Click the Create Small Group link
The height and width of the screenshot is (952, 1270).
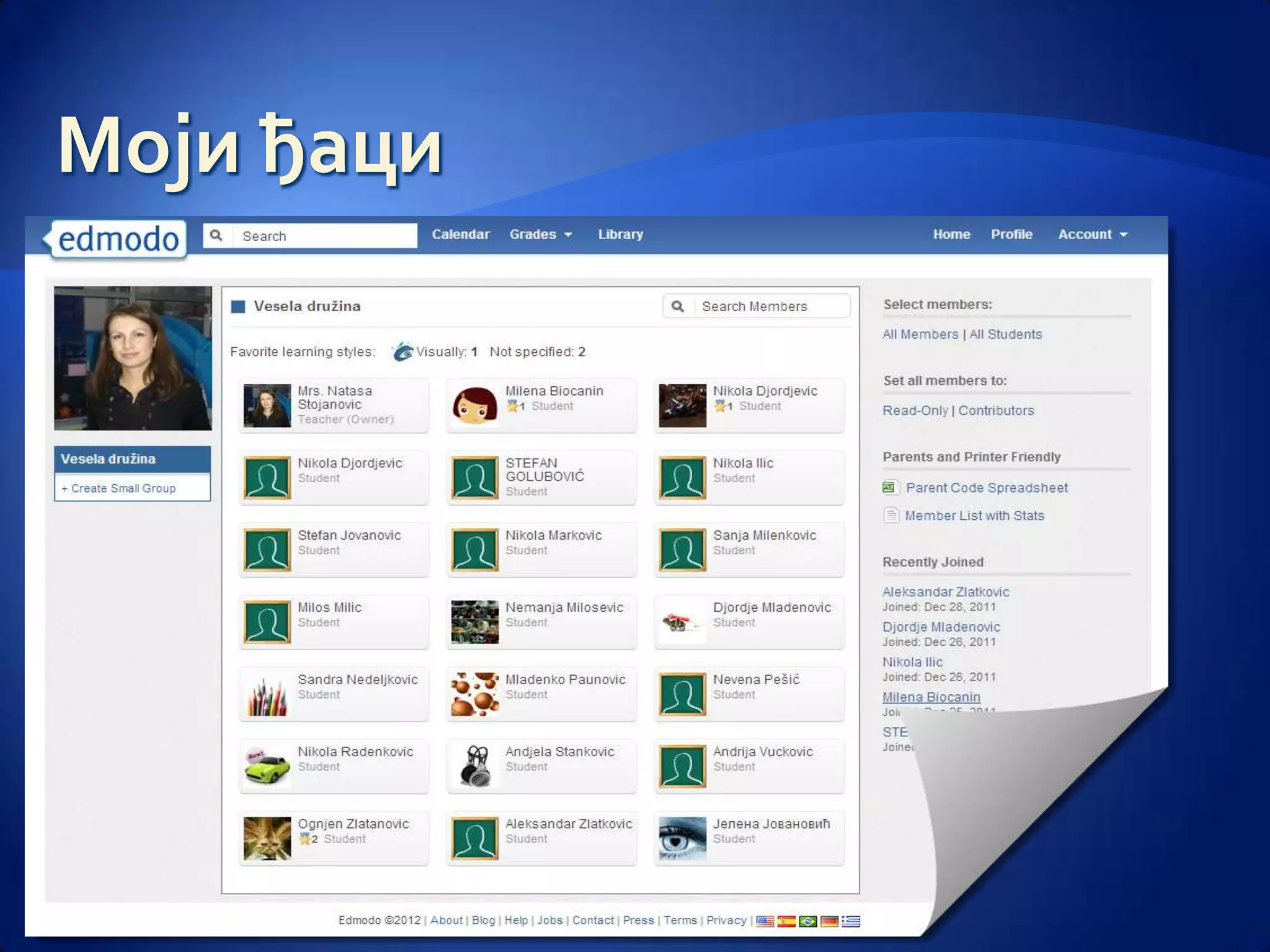pos(118,488)
